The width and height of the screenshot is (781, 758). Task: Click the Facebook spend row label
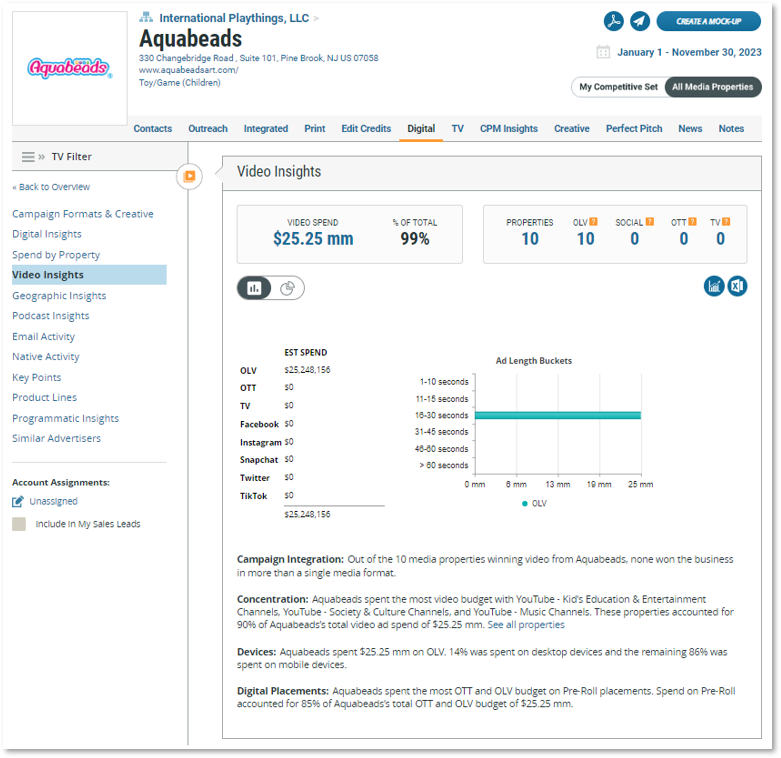tap(259, 424)
